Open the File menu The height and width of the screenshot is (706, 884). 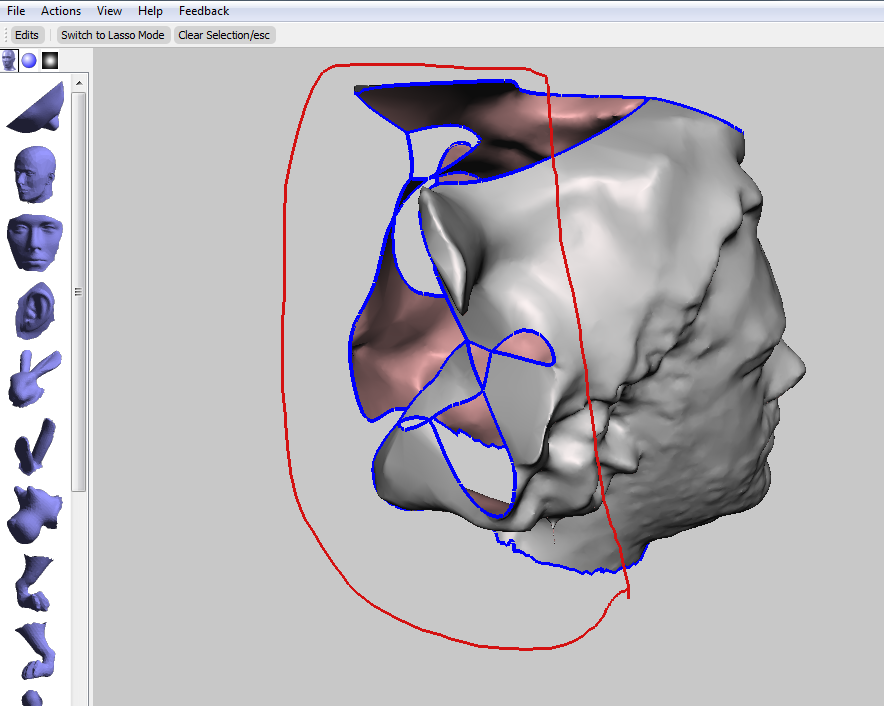[16, 11]
